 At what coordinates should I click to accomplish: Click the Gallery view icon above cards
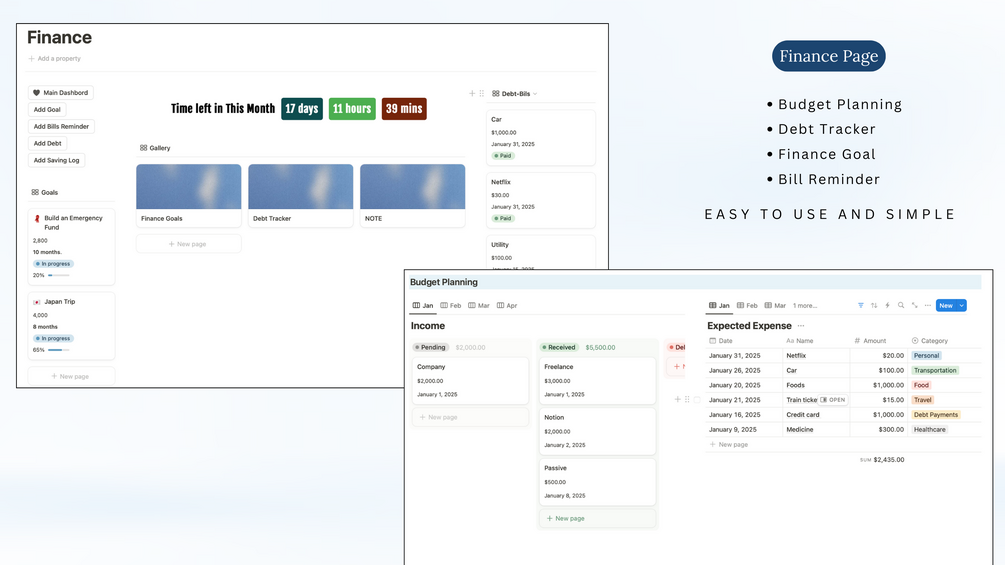coord(144,148)
